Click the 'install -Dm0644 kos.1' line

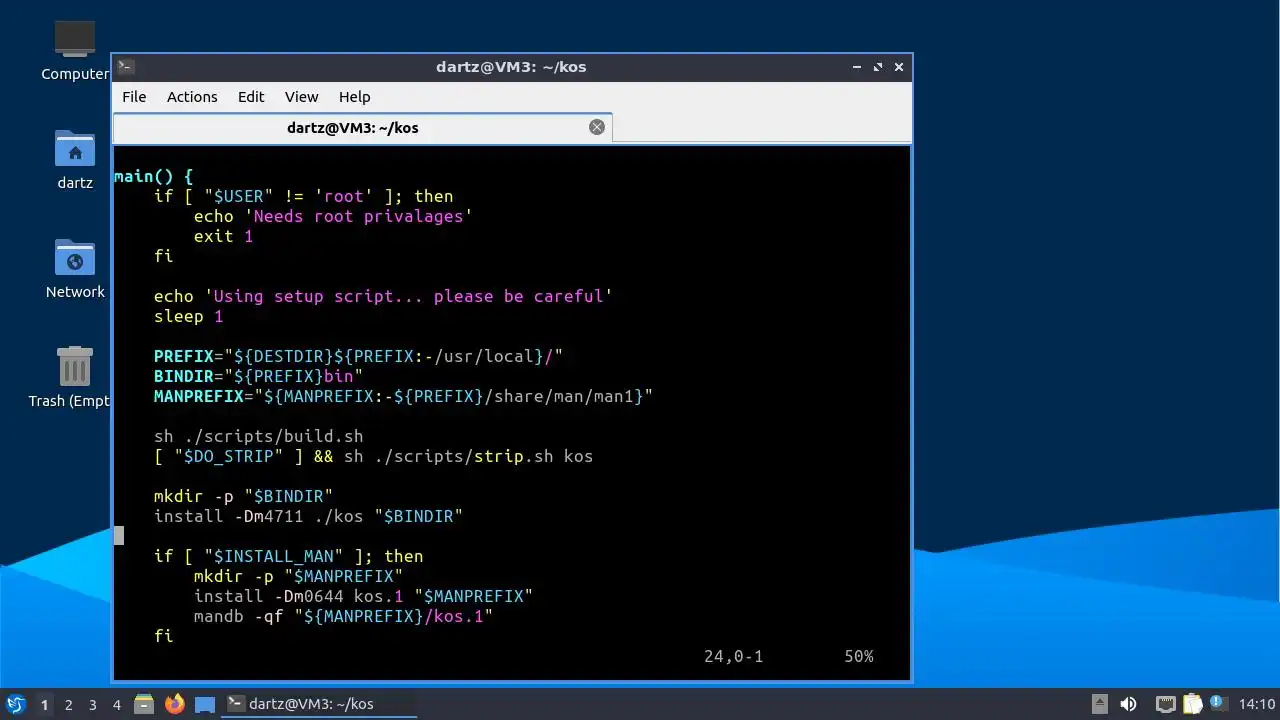pyautogui.click(x=363, y=596)
